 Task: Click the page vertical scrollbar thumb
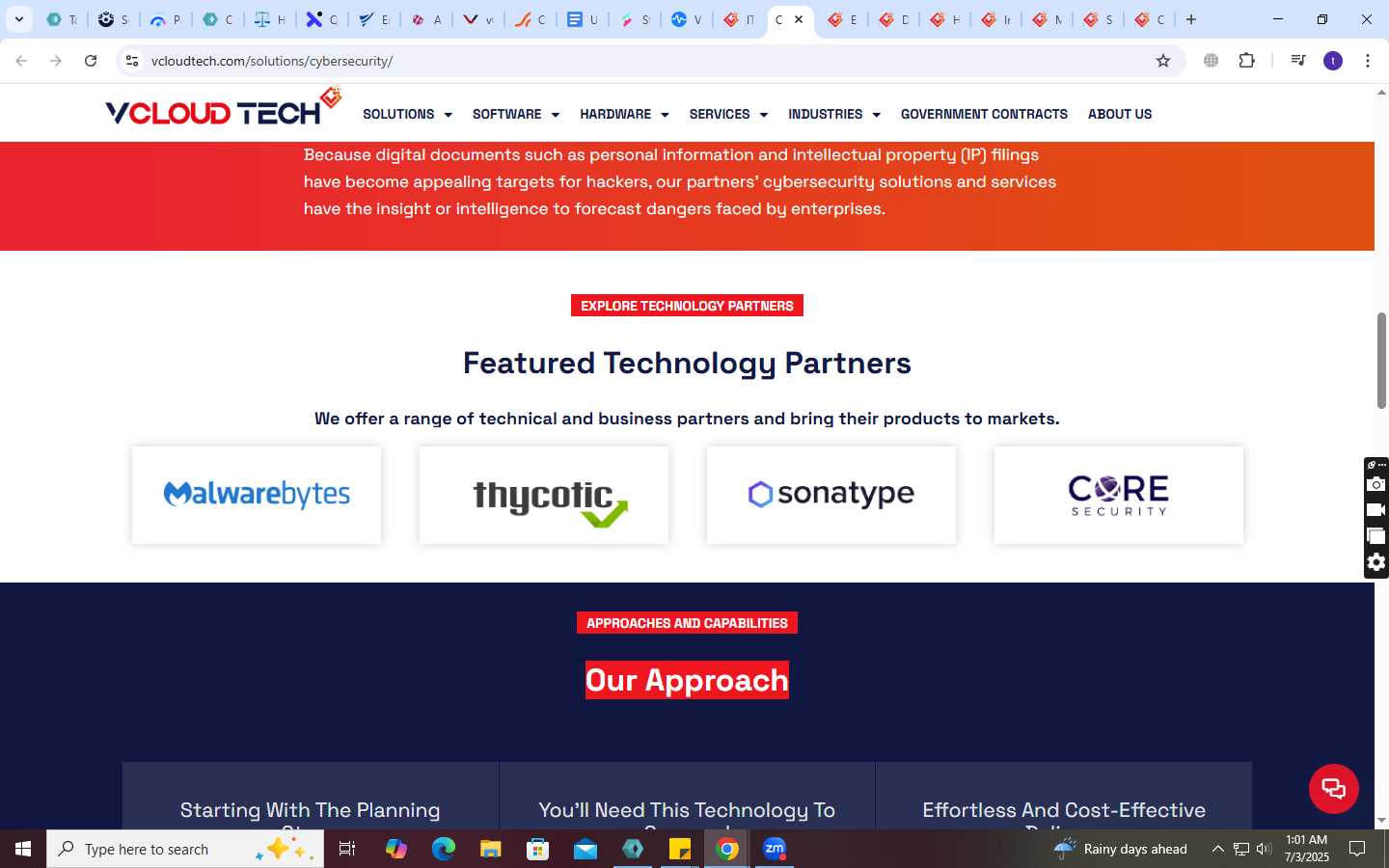(1381, 360)
